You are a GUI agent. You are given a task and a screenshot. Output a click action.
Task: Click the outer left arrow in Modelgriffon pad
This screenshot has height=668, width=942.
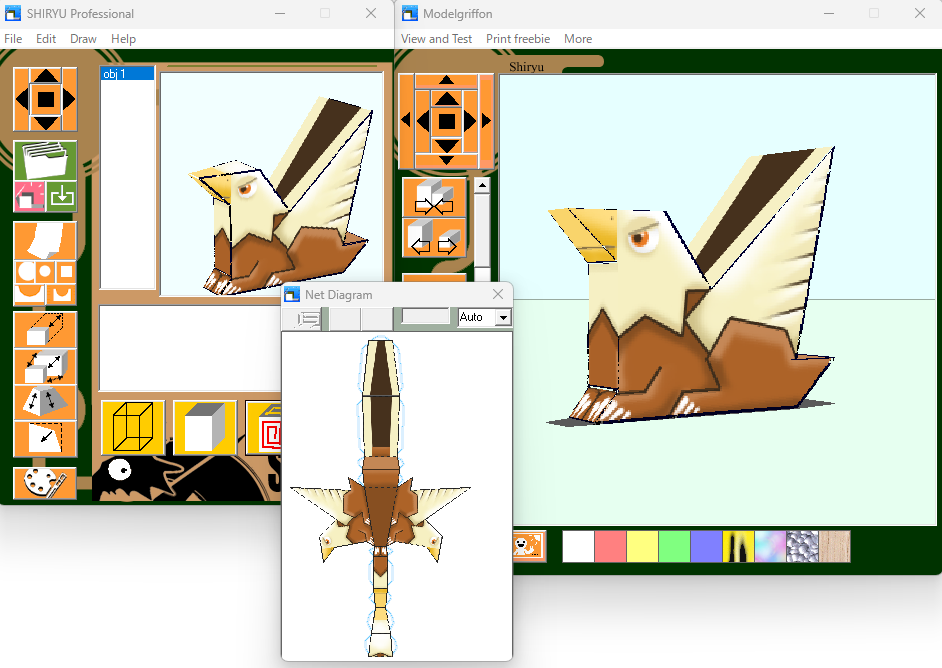[x=406, y=121]
